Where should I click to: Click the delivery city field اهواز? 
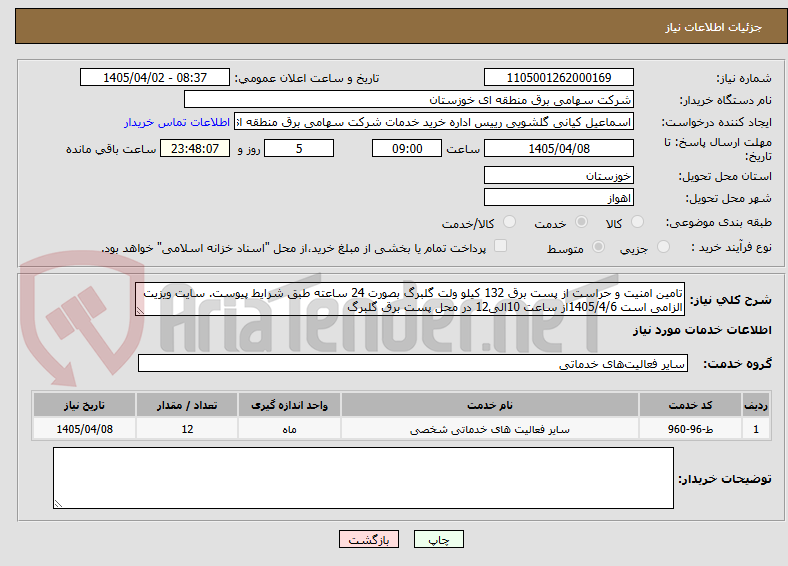(559, 198)
